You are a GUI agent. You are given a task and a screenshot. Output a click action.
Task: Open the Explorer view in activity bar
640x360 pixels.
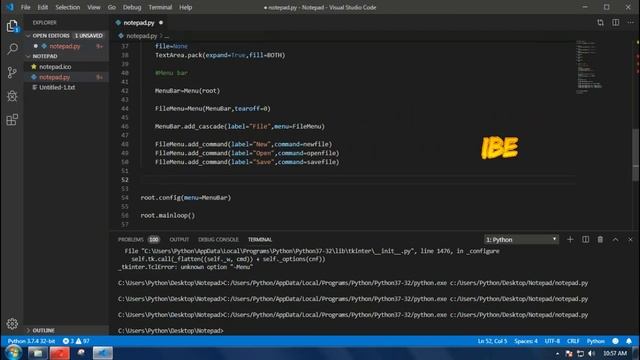[x=12, y=26]
